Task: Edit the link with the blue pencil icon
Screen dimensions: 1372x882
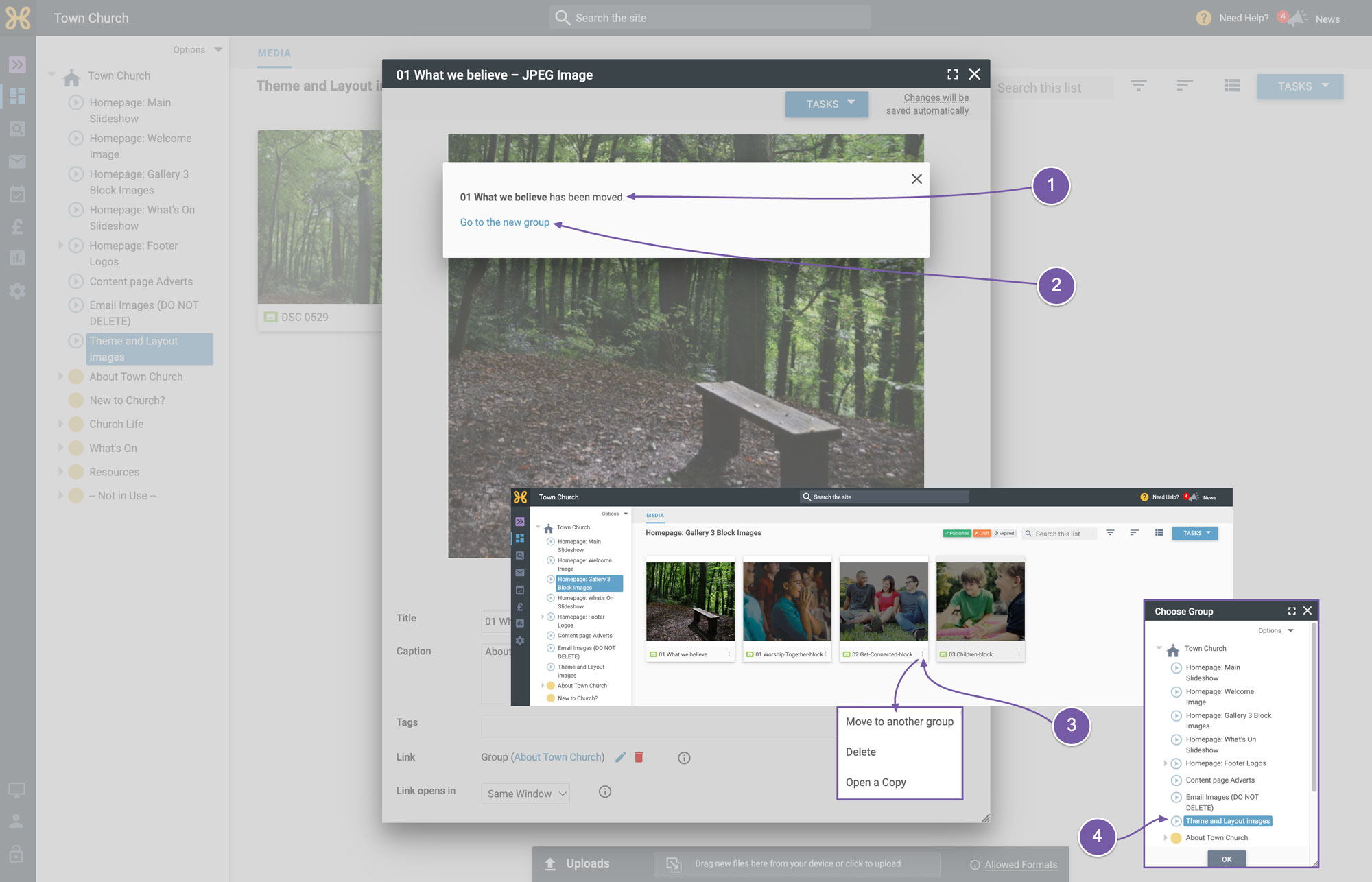Action: click(x=620, y=757)
